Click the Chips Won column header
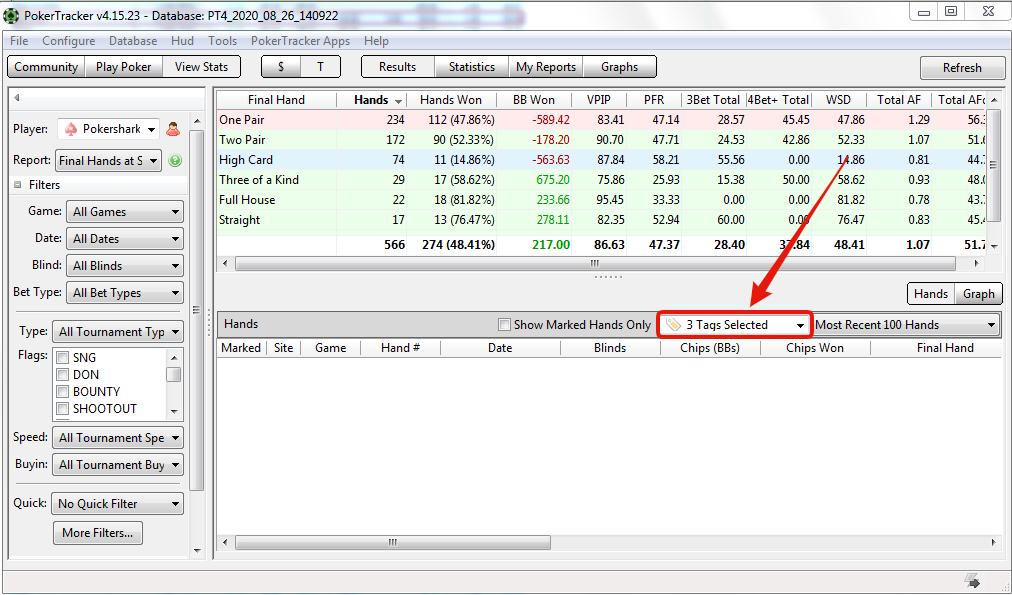The image size is (1012, 595). [815, 348]
